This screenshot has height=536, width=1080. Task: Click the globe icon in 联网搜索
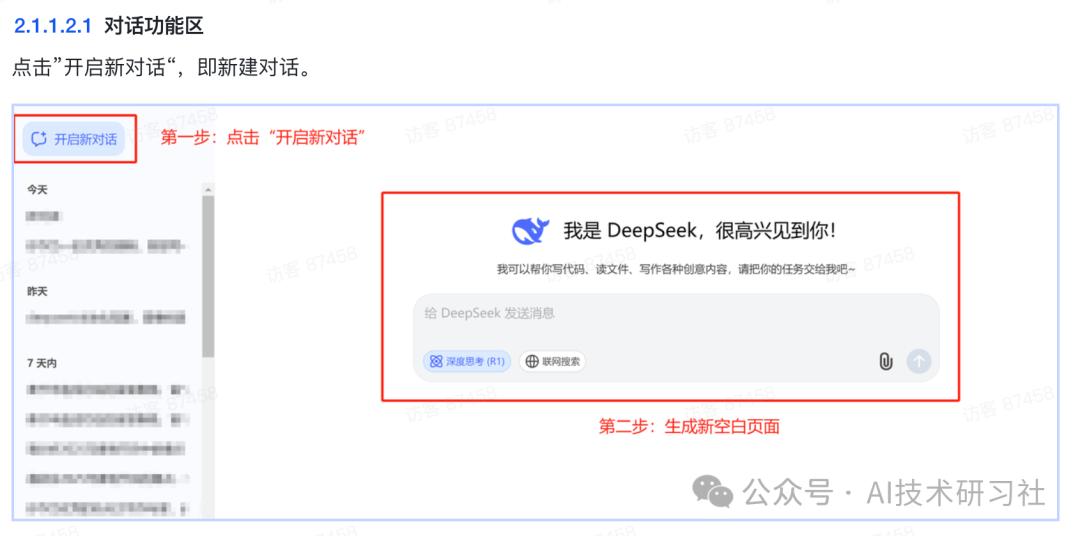pos(532,361)
